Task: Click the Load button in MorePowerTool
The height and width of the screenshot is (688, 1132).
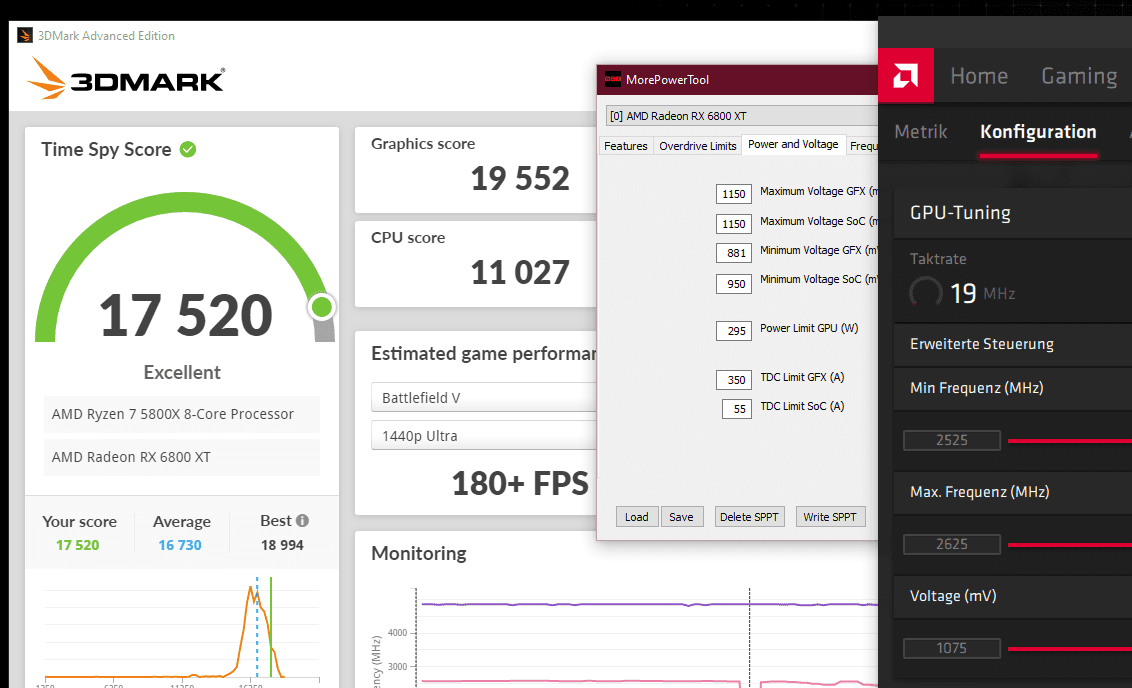Action: point(637,517)
